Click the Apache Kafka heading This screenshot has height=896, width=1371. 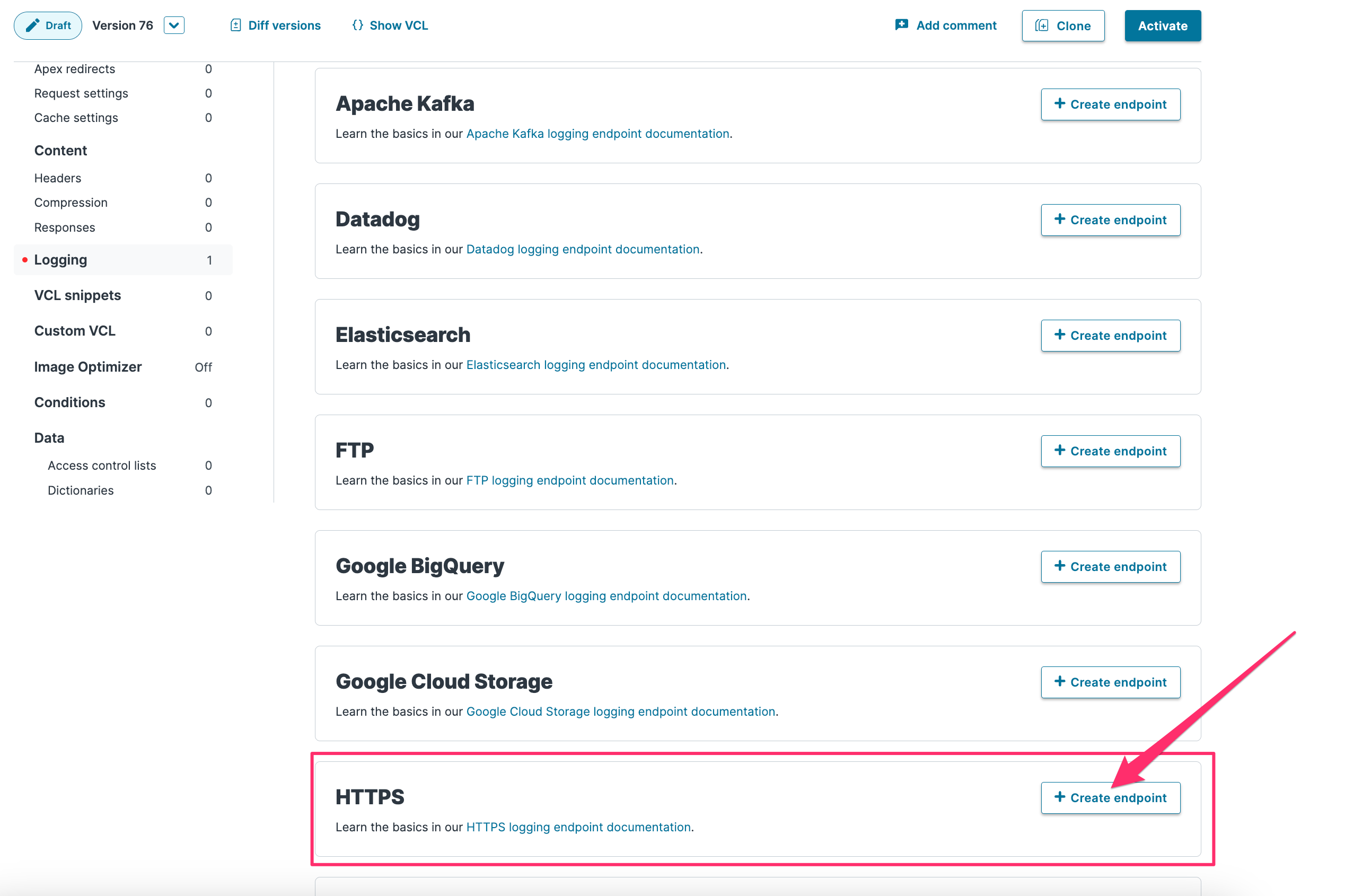click(405, 104)
